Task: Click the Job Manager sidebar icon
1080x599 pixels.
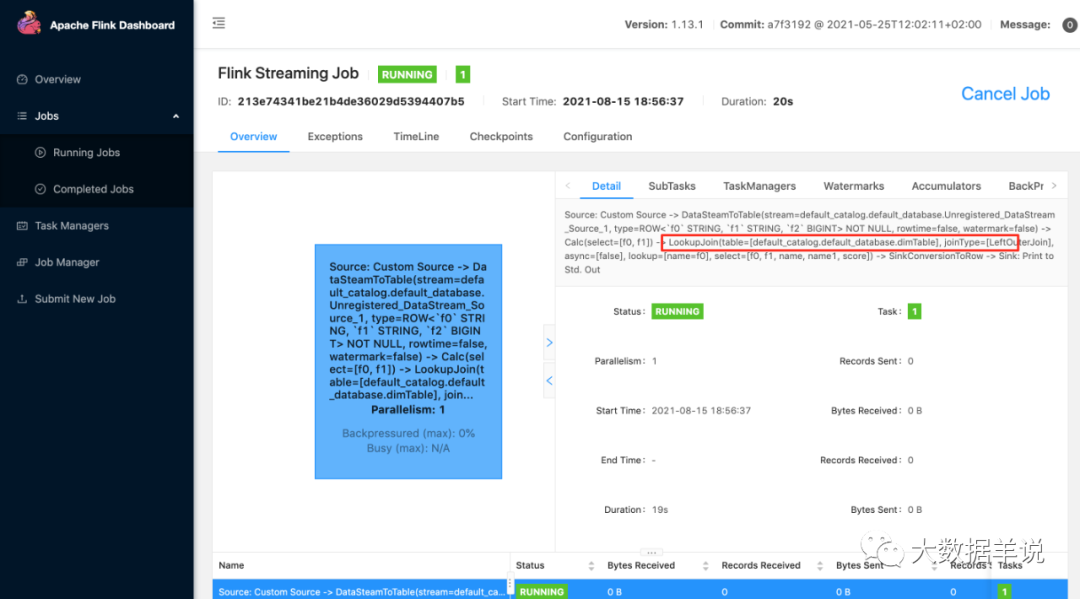Action: click(22, 262)
